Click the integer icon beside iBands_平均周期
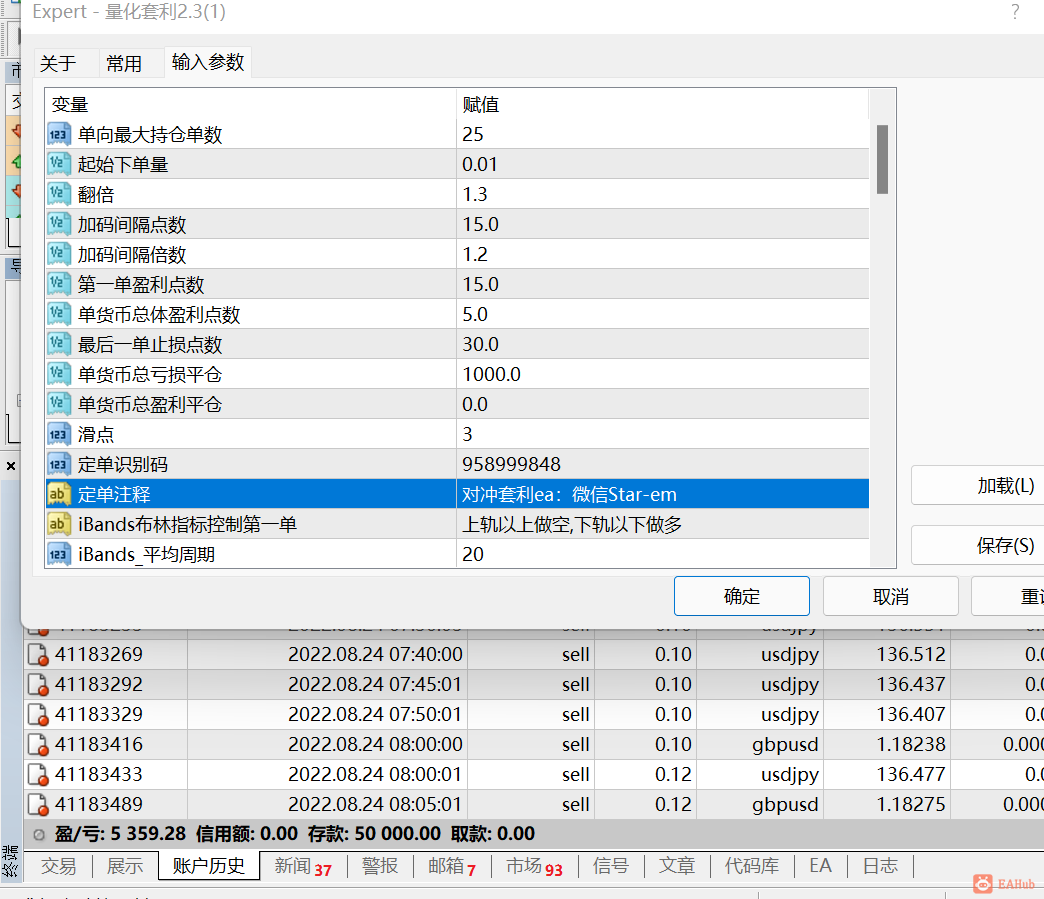Image resolution: width=1044 pixels, height=899 pixels. 59,554
